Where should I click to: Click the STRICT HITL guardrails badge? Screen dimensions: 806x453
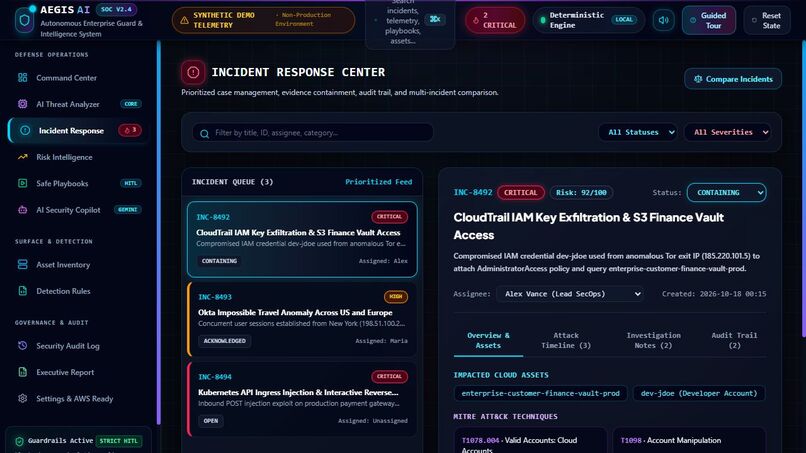click(119, 441)
